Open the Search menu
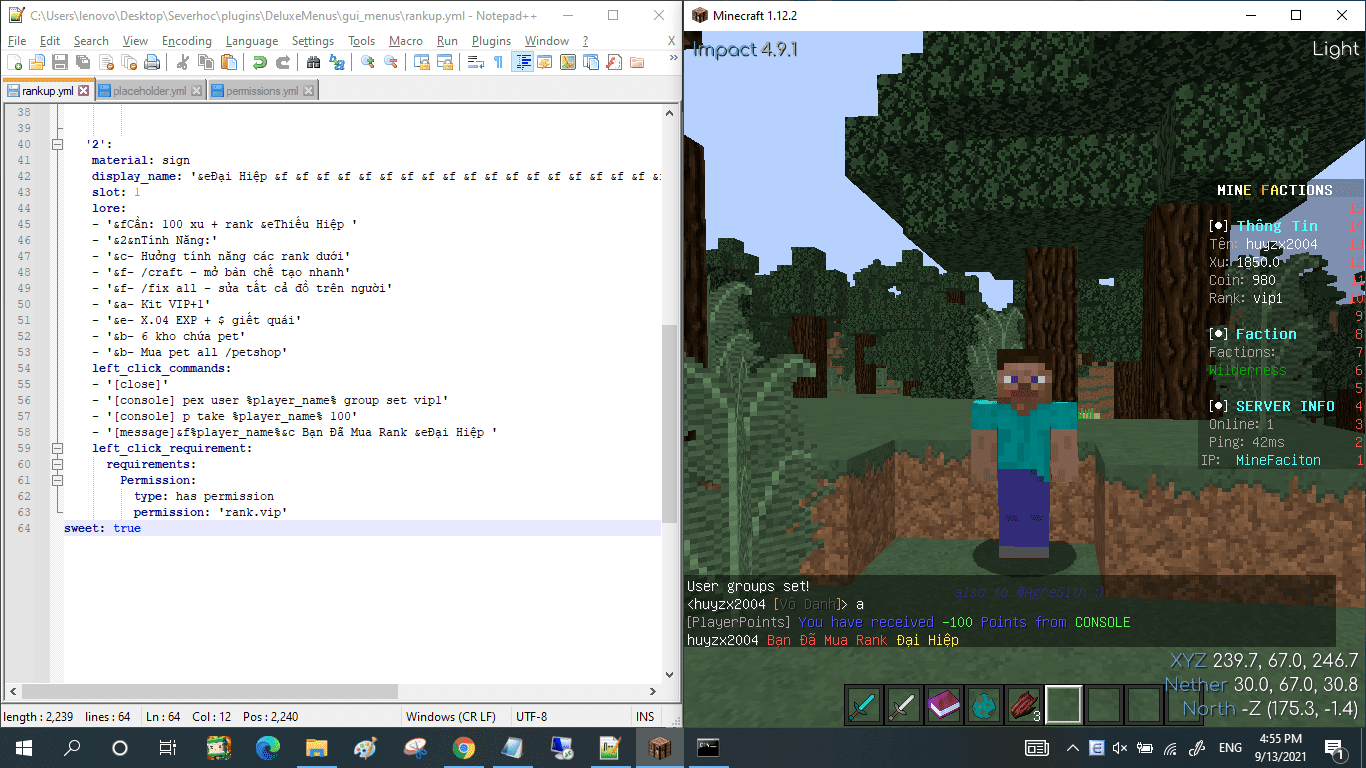The height and width of the screenshot is (768, 1366). (91, 41)
